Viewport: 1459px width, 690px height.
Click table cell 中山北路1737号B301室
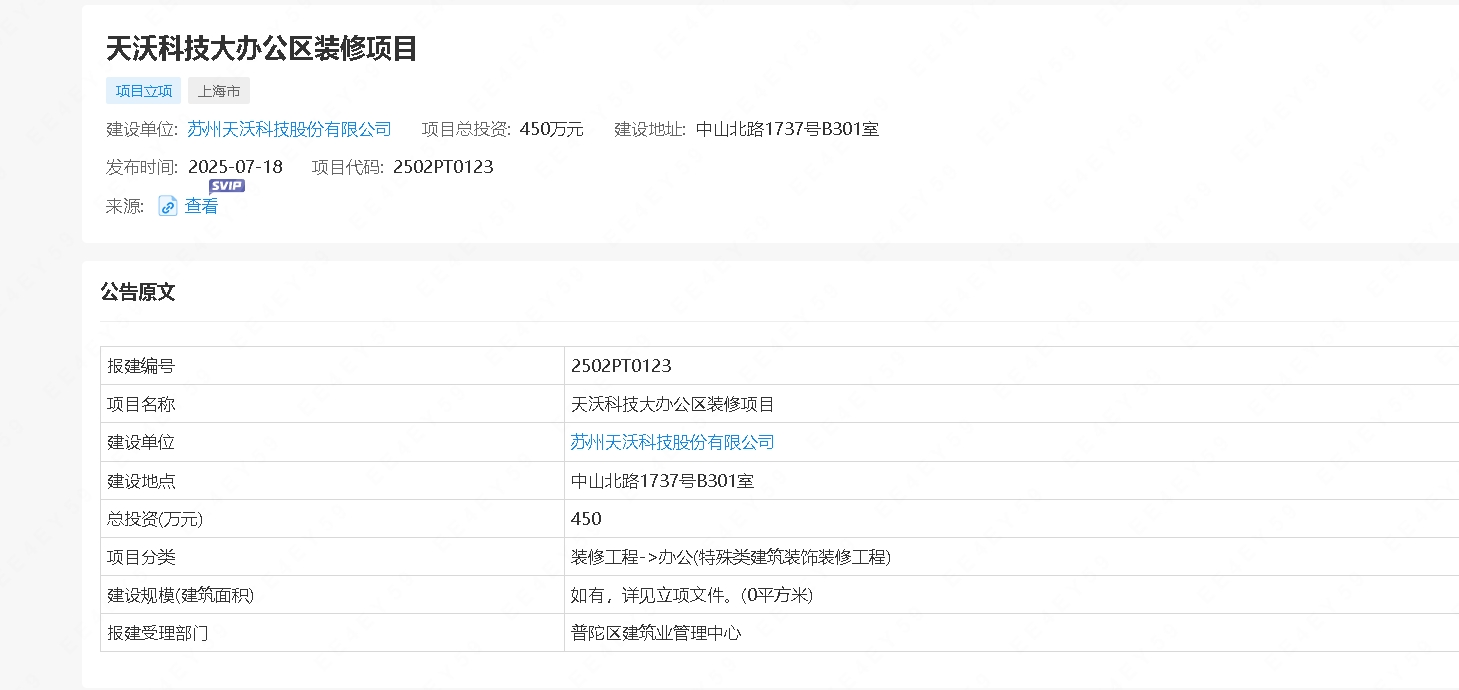(x=662, y=481)
